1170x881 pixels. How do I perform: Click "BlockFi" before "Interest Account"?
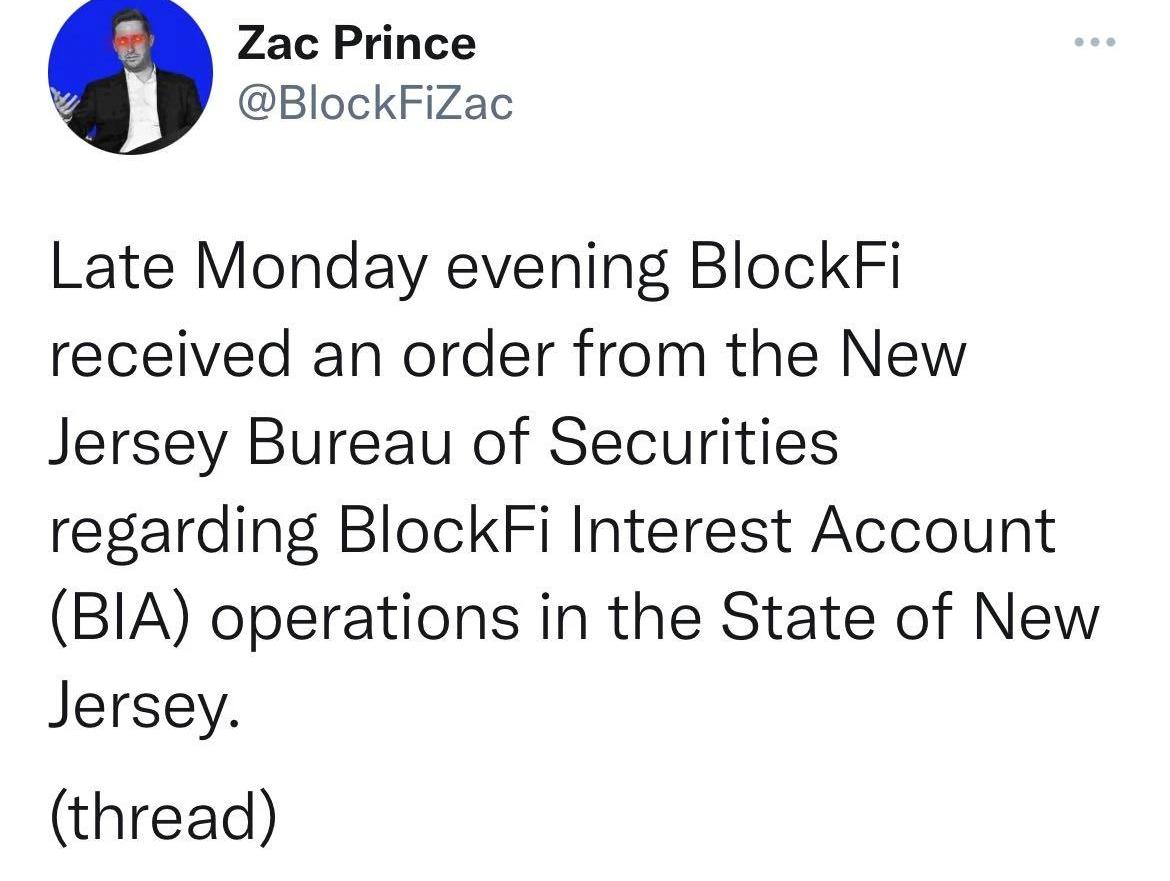pyautogui.click(x=446, y=529)
